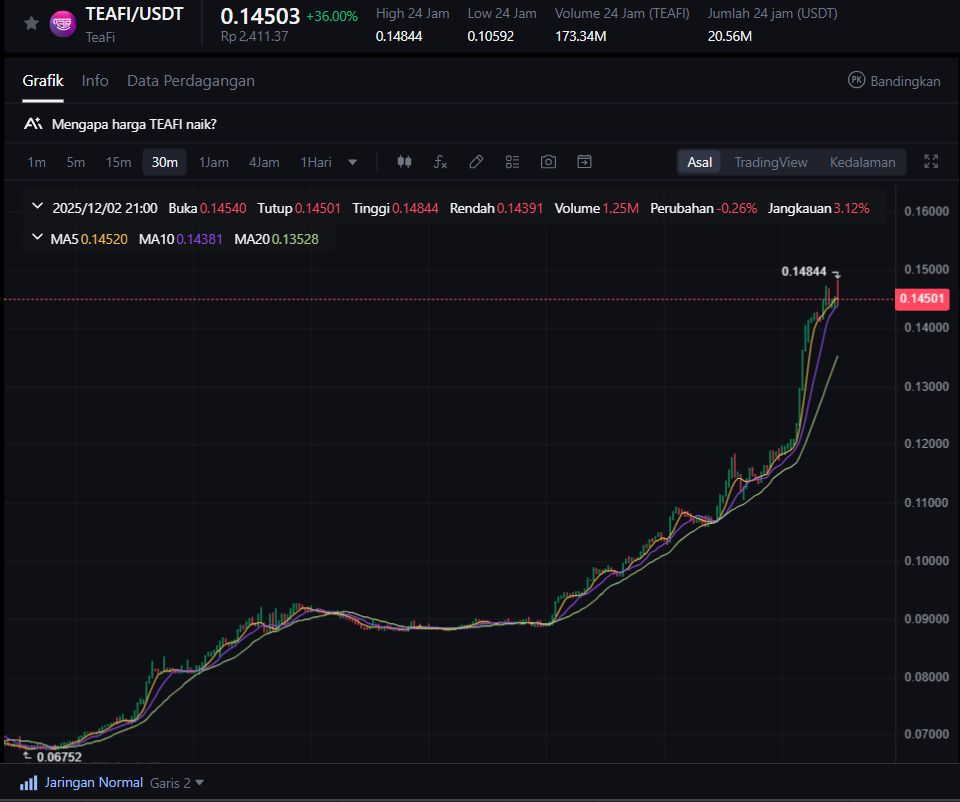Click the fullscreen expand icon
960x802 pixels.
click(x=931, y=162)
